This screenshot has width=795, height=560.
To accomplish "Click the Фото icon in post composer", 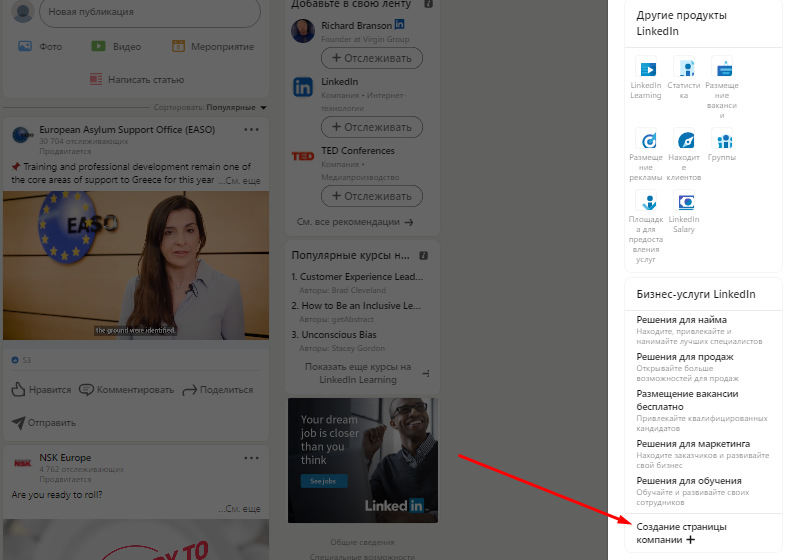I will click(x=25, y=46).
